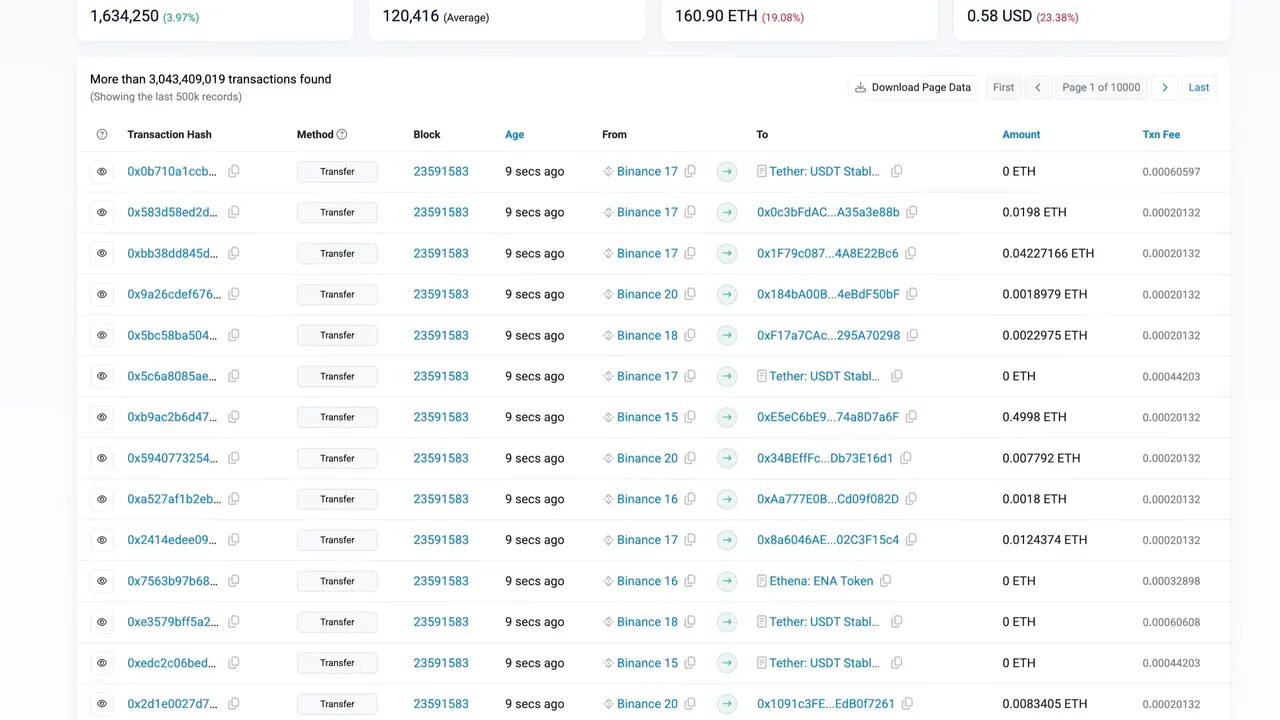This screenshot has height=720, width=1280.
Task: Click the First pagination button
Action: pos(1003,87)
